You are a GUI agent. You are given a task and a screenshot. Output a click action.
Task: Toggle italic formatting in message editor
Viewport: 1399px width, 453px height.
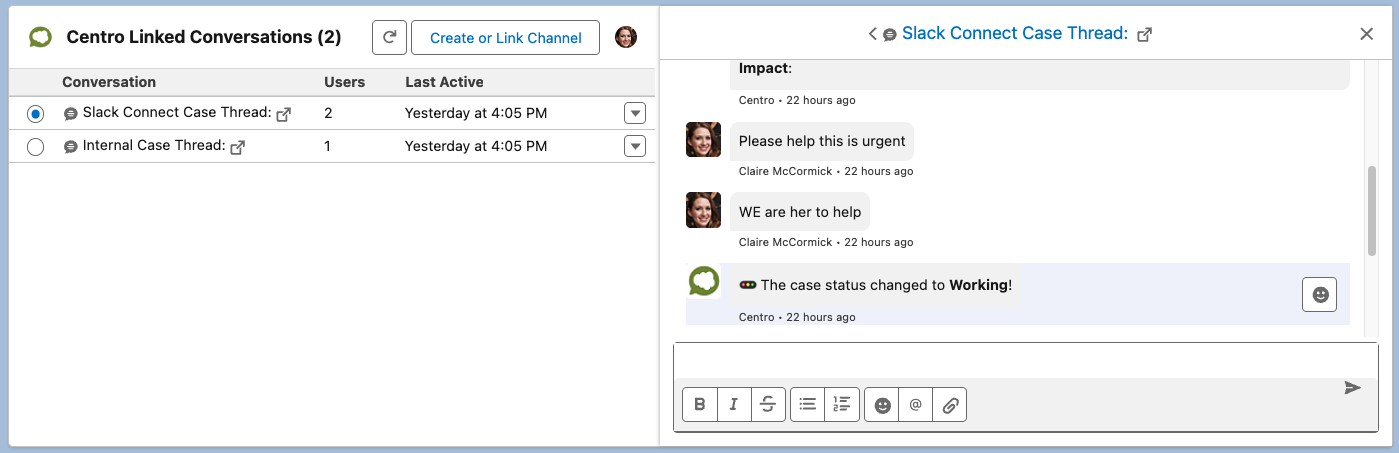tap(734, 405)
